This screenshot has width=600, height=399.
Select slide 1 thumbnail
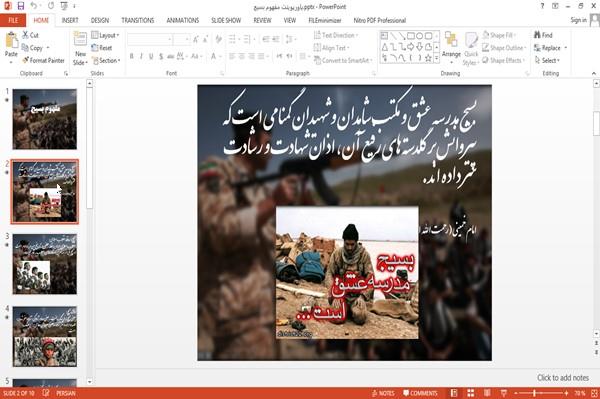point(45,119)
